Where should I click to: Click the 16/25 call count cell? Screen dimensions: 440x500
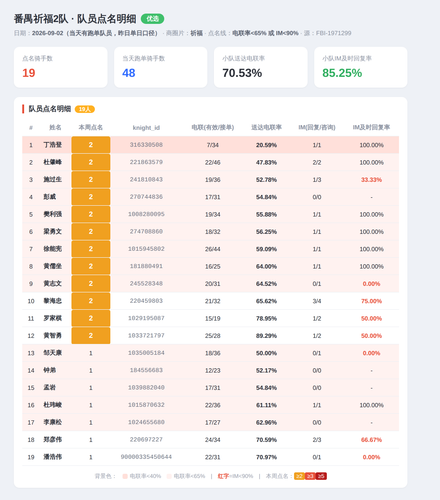(x=213, y=266)
